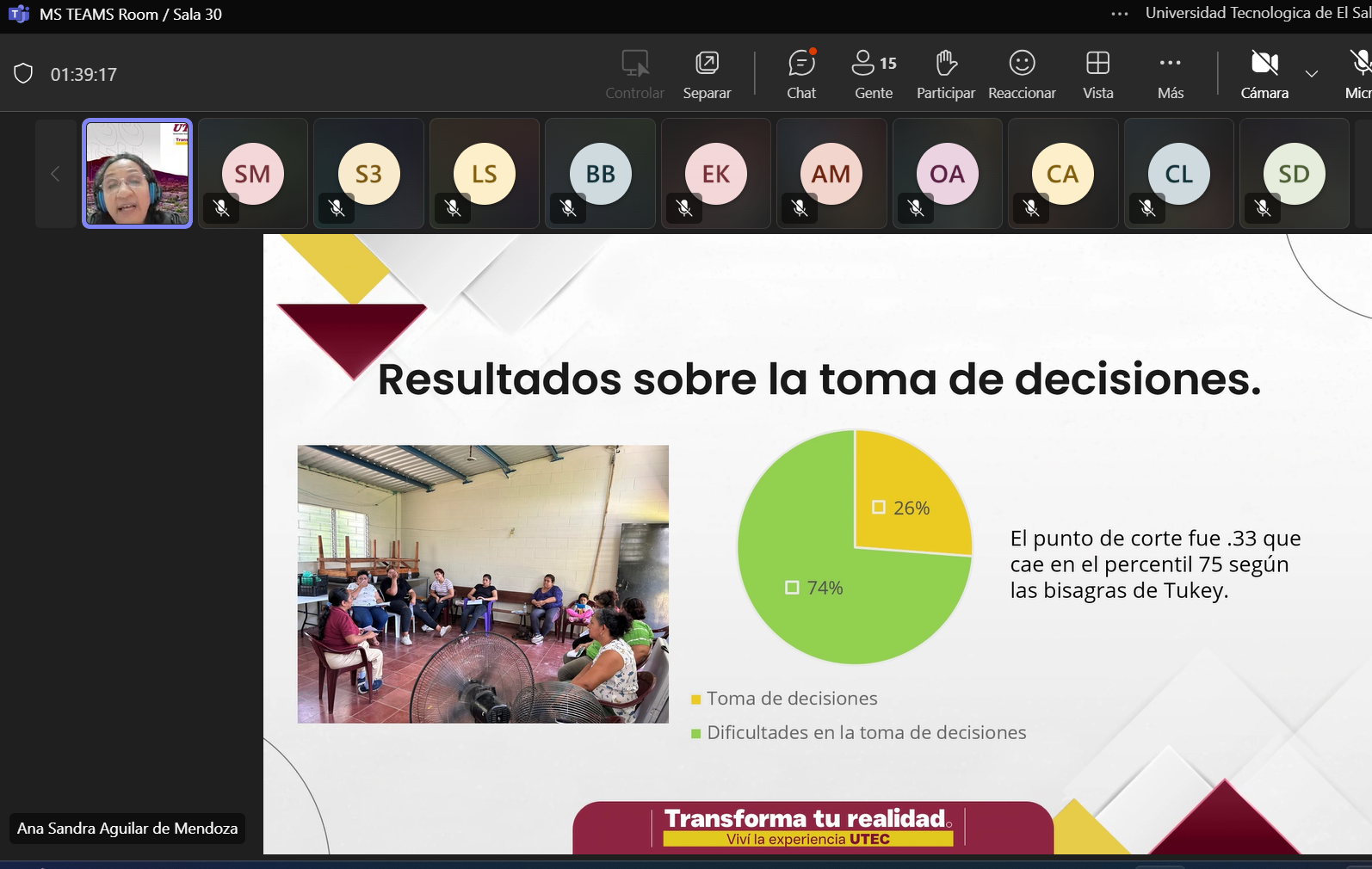The height and width of the screenshot is (869, 1372).
Task: Unmute the microphone
Action: coord(1359,74)
